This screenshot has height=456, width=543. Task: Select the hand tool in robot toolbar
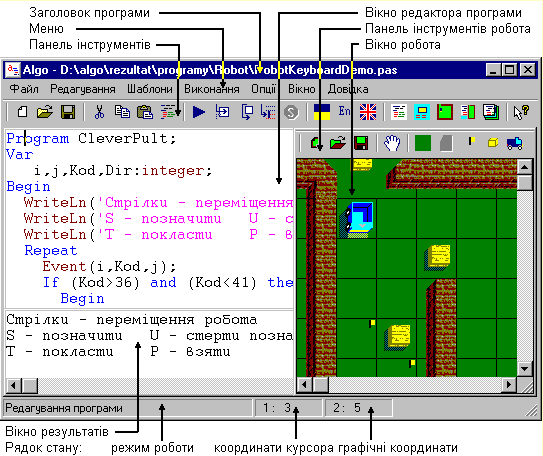(392, 143)
